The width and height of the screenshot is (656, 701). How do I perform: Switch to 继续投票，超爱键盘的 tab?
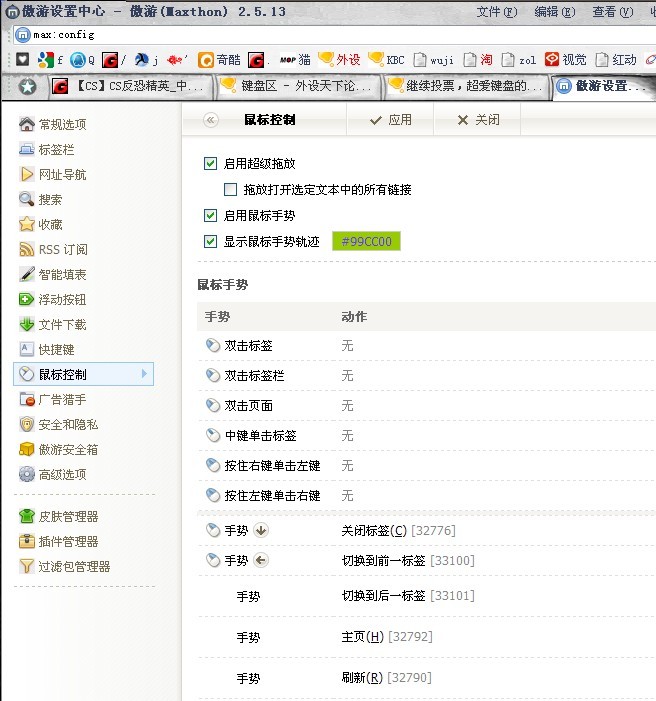[x=466, y=86]
